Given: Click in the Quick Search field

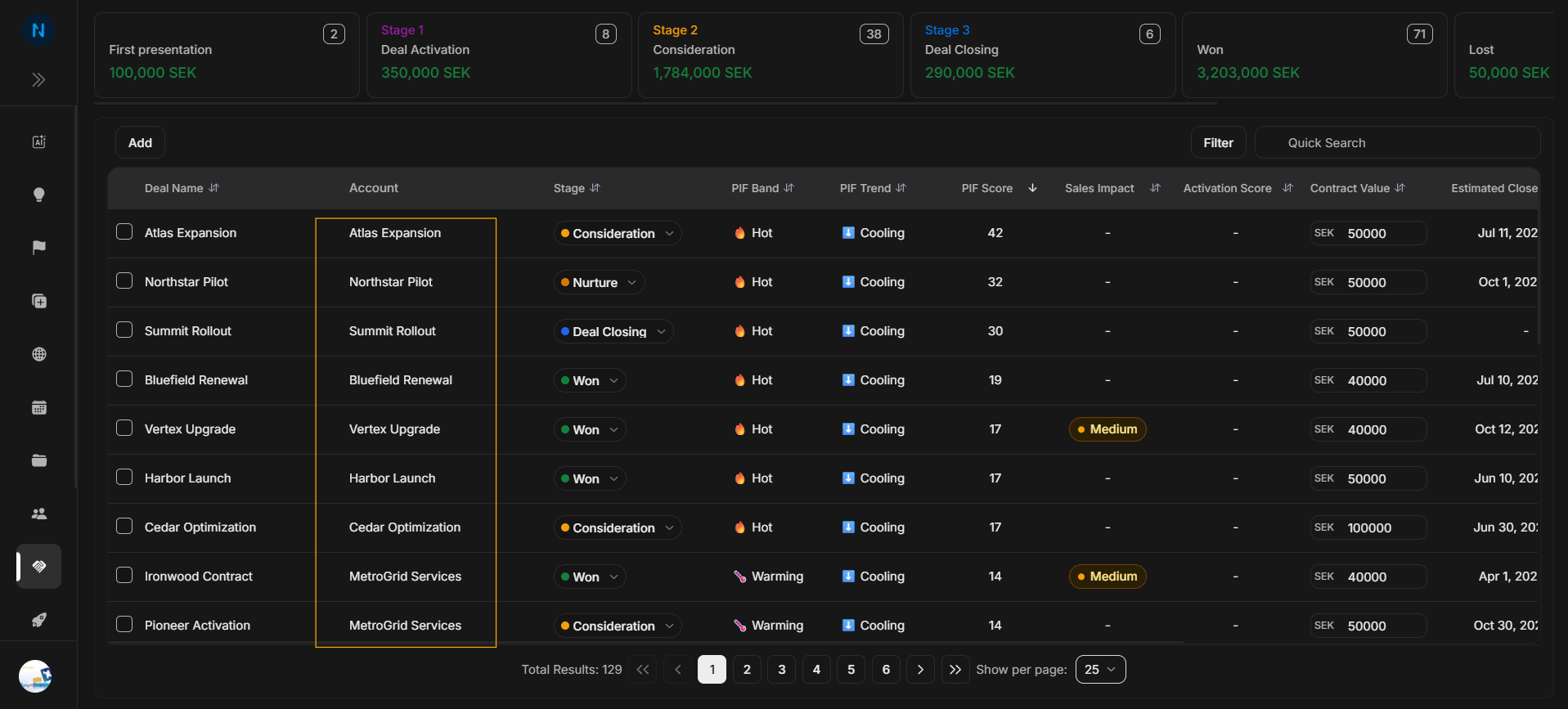Looking at the screenshot, I should (1397, 142).
